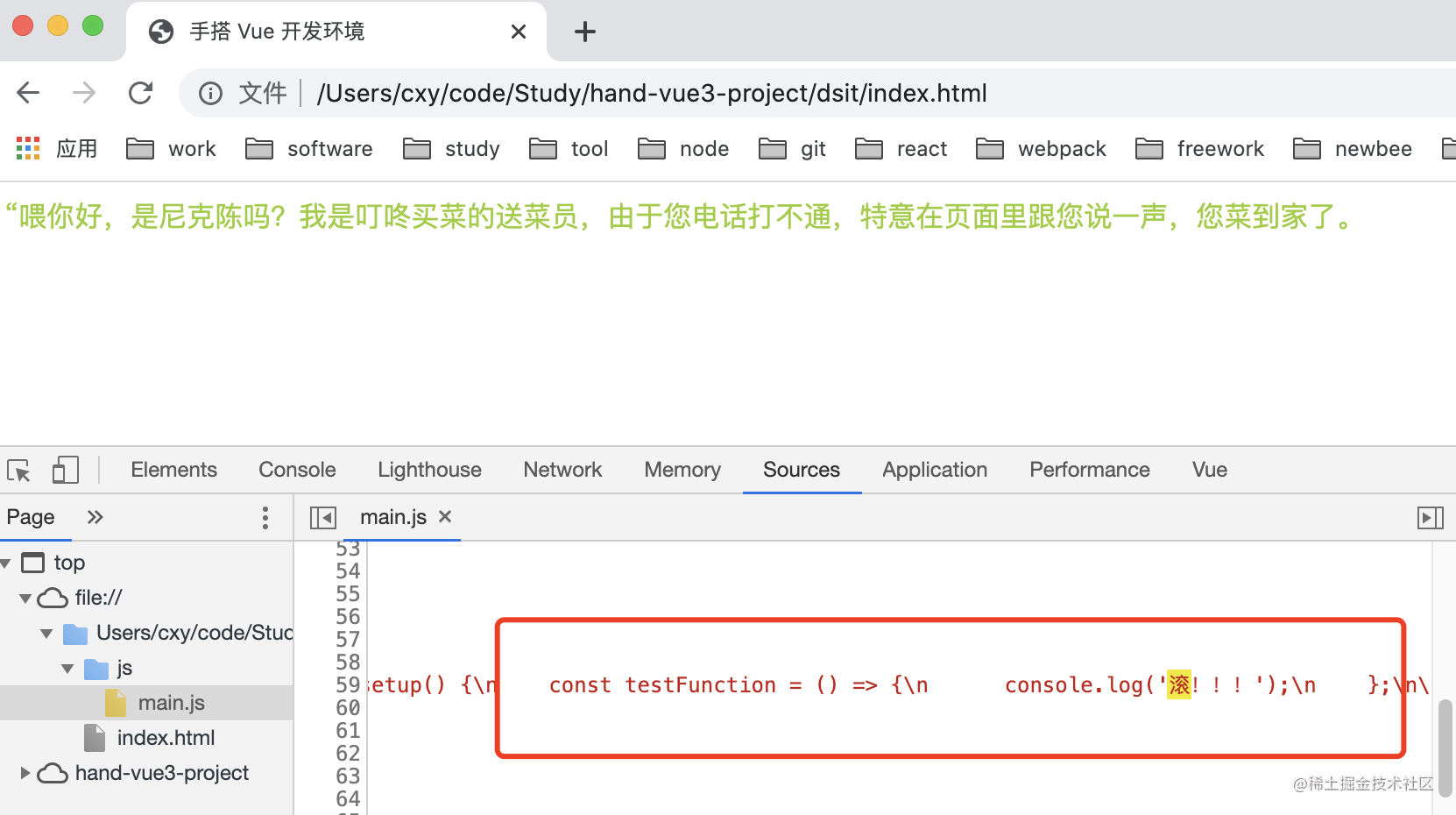Click the site info icon in address bar
The width and height of the screenshot is (1456, 815).
(210, 93)
